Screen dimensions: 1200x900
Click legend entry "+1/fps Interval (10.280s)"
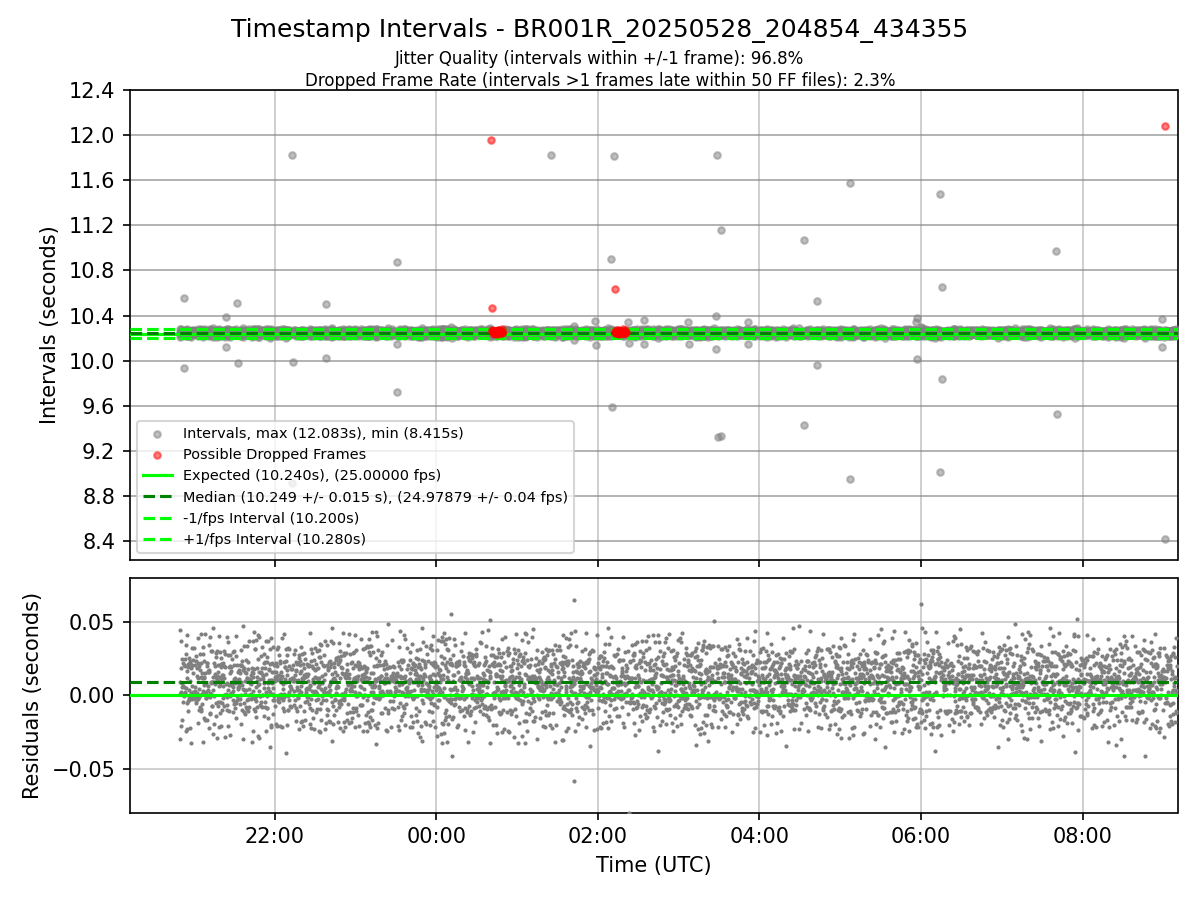coord(274,539)
